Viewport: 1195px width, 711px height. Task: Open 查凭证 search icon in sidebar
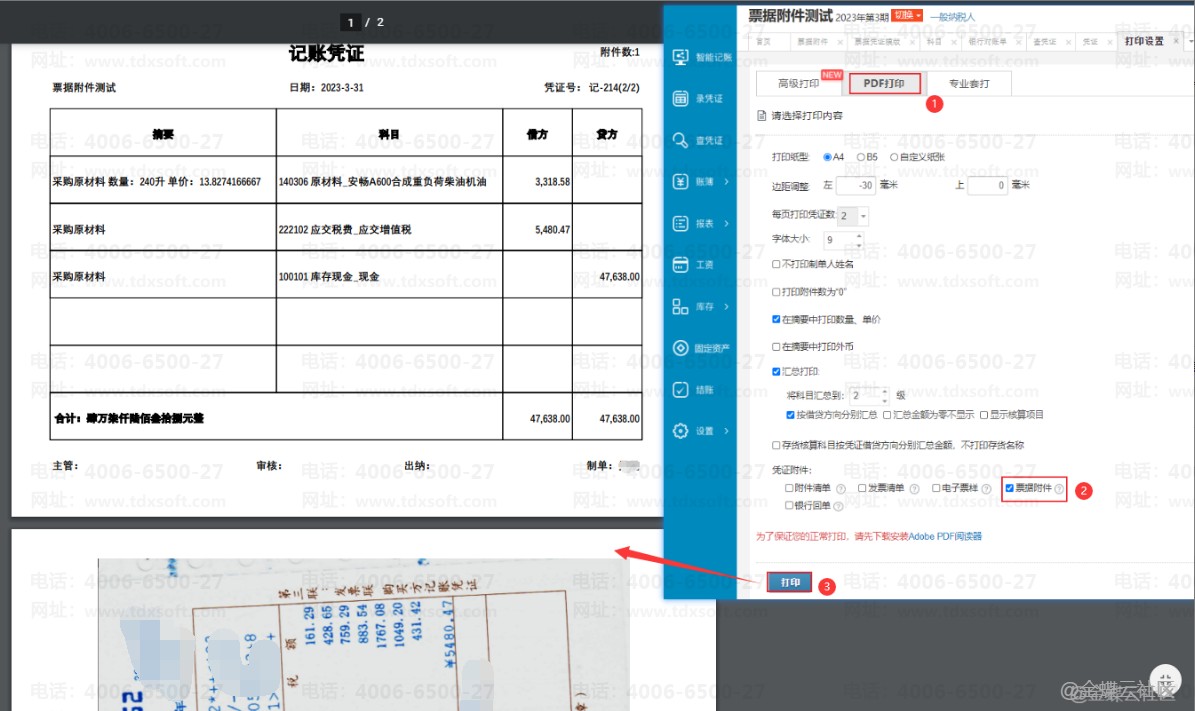click(x=681, y=141)
